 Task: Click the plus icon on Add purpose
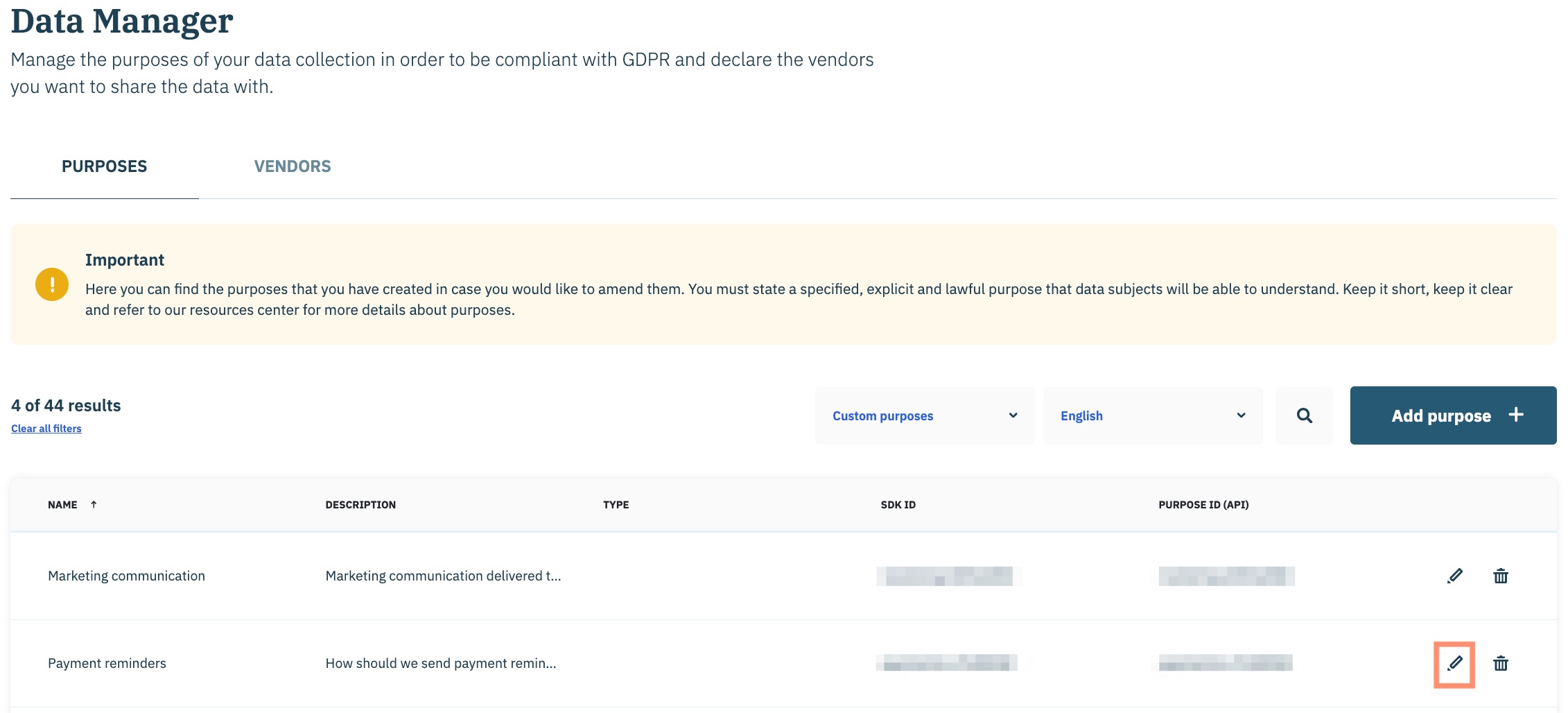click(x=1516, y=415)
